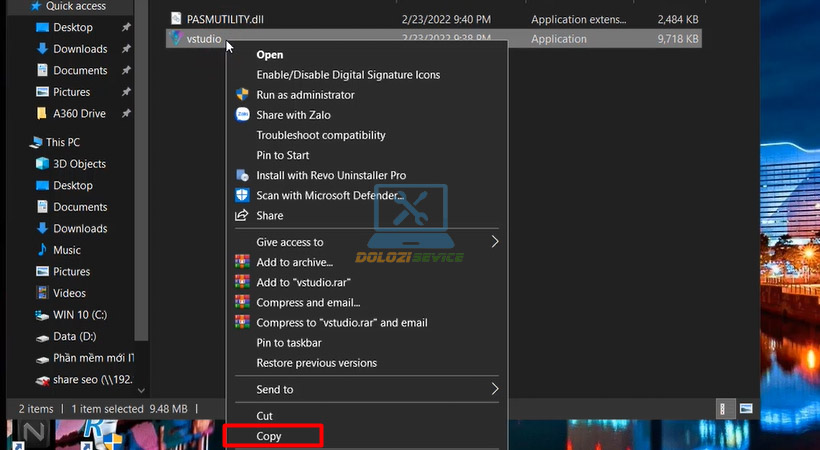Open Pictures under Quick access
Screen dimensions: 820x450
point(71,92)
